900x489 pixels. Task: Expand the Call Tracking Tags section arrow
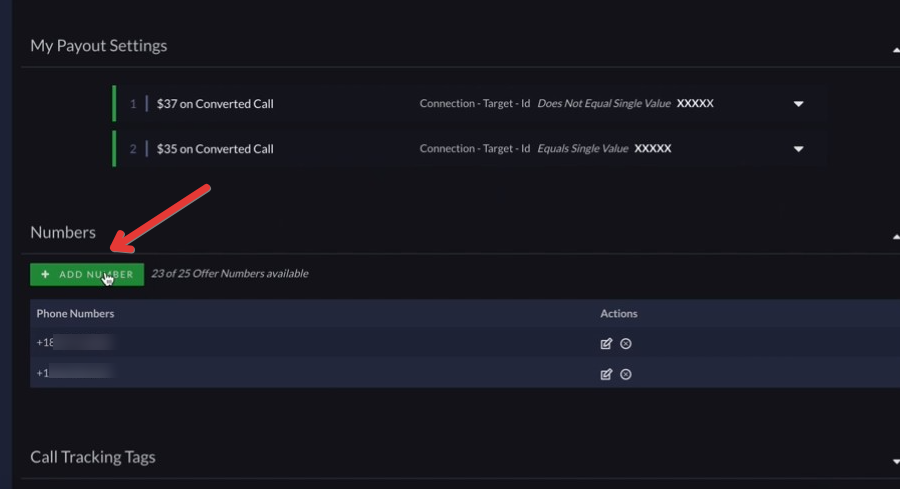[x=896, y=461]
